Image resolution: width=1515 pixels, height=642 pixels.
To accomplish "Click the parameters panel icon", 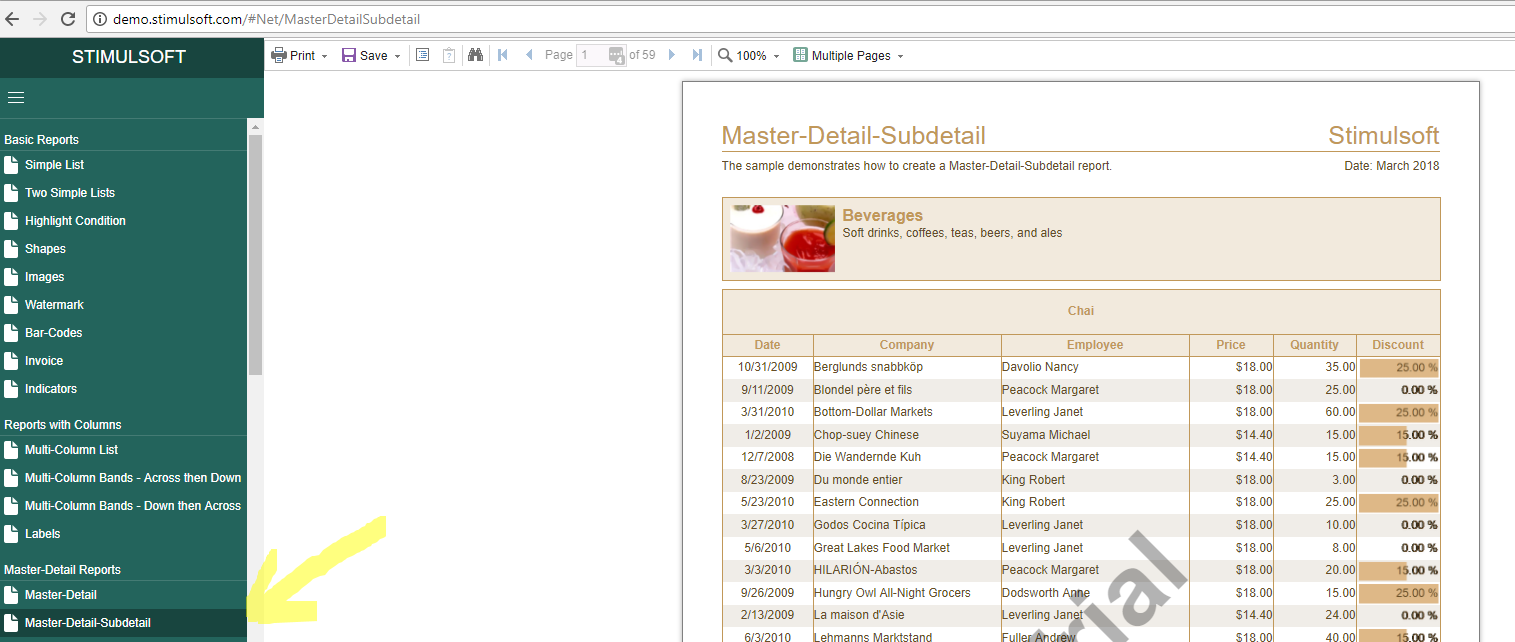I will pos(449,56).
